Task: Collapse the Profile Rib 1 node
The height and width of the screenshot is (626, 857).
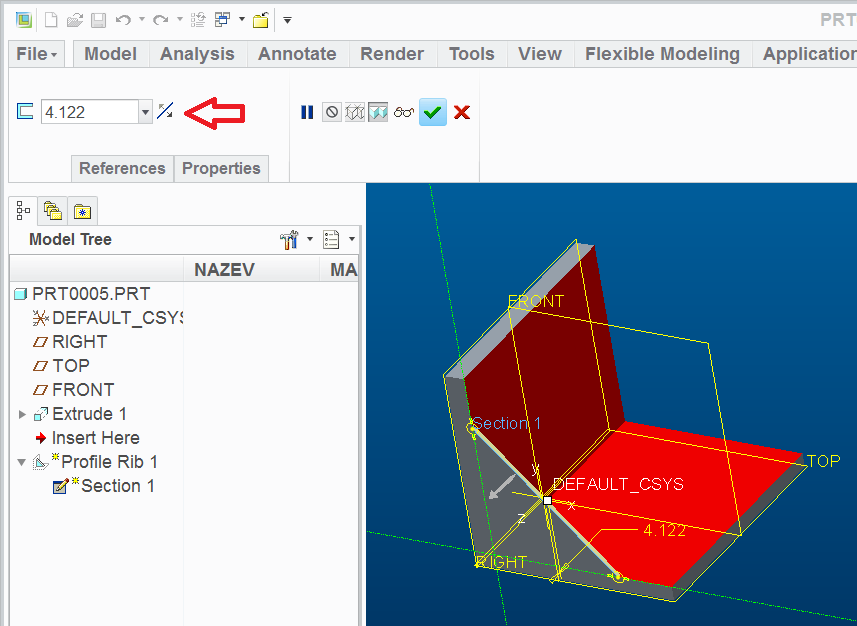Action: 21,463
